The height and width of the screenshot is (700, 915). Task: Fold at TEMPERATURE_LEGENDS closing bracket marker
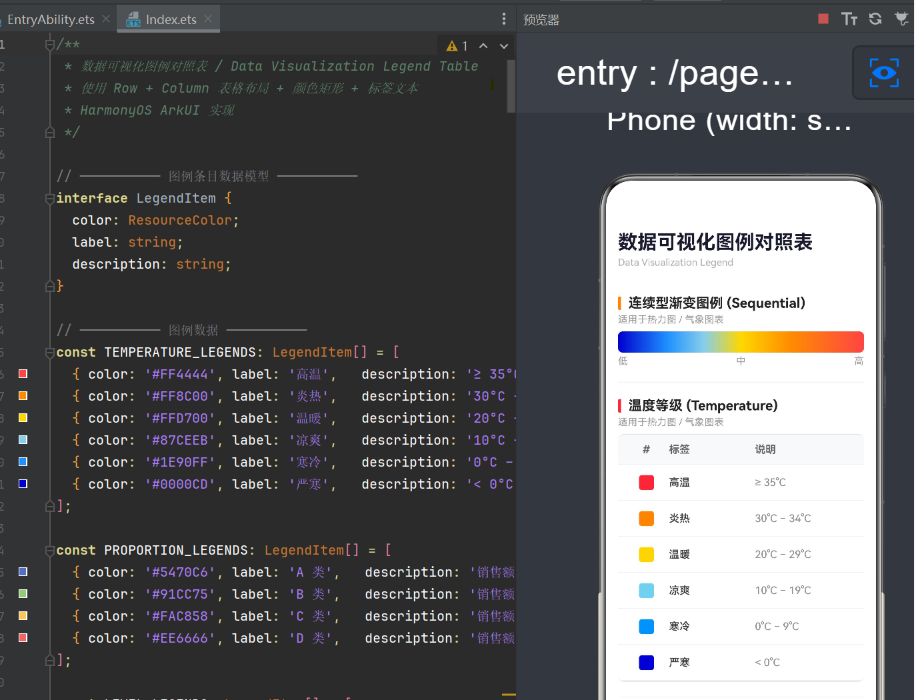coord(50,506)
